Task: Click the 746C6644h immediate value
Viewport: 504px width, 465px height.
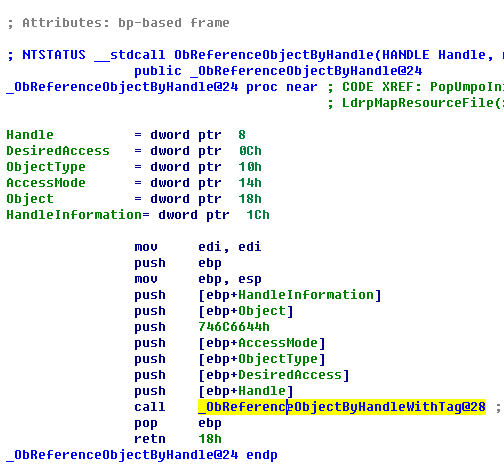Action: point(234,327)
